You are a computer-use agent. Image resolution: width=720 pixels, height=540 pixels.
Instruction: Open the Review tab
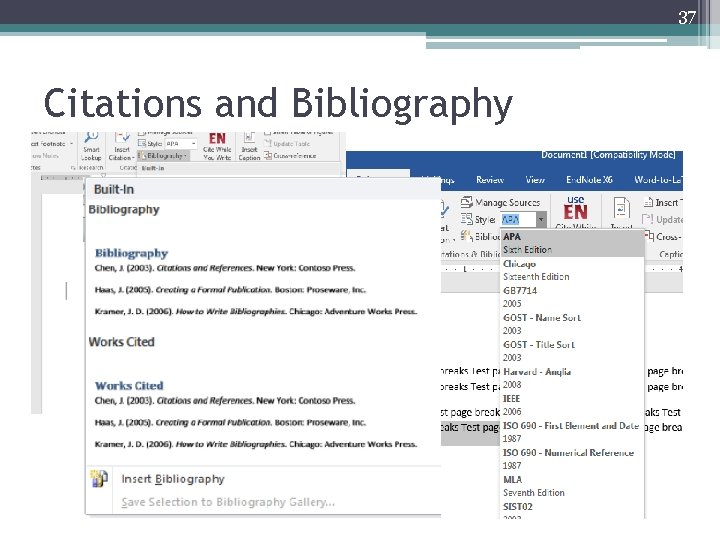pyautogui.click(x=489, y=180)
